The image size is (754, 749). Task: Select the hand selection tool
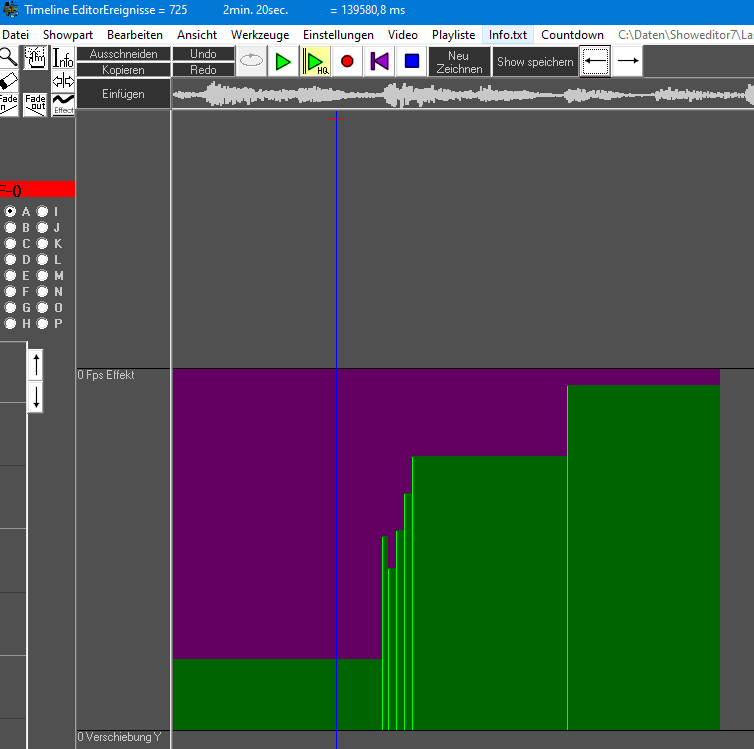[x=36, y=57]
